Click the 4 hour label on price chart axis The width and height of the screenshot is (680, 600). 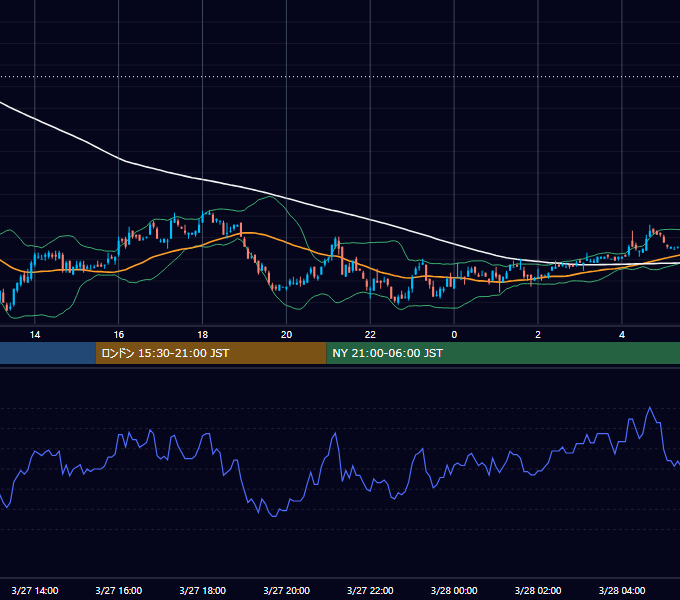tap(622, 335)
